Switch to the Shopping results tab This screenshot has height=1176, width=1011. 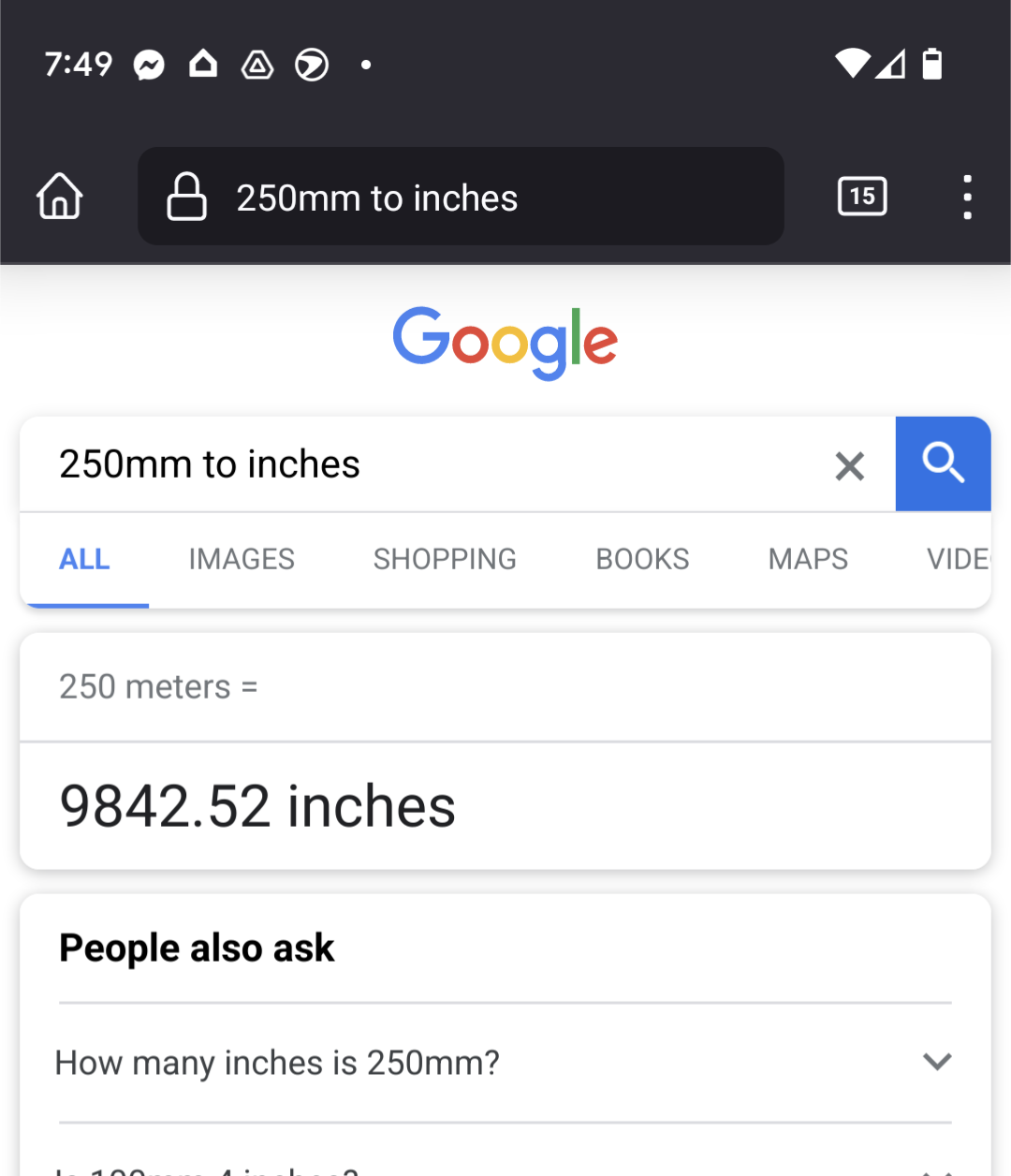[445, 560]
